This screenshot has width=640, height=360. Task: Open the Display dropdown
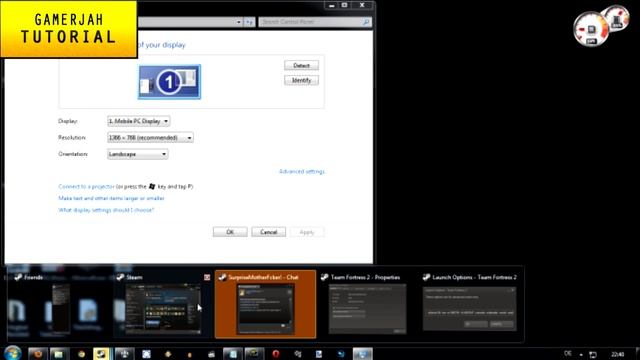click(138, 121)
